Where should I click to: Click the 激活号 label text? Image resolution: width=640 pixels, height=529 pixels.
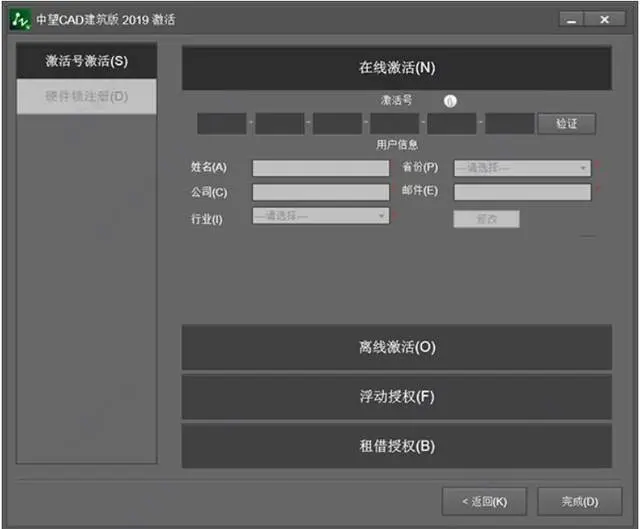click(396, 100)
